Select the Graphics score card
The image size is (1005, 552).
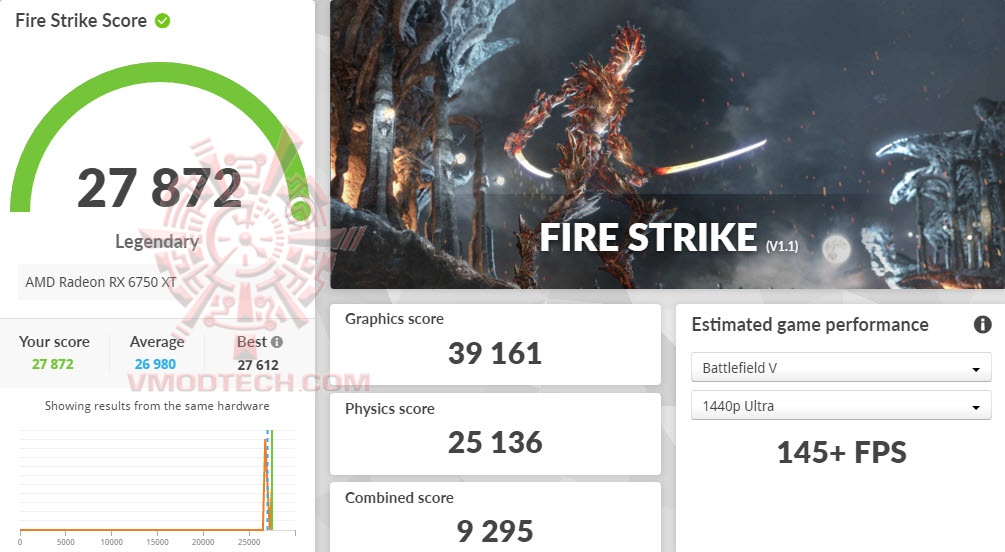pos(495,344)
